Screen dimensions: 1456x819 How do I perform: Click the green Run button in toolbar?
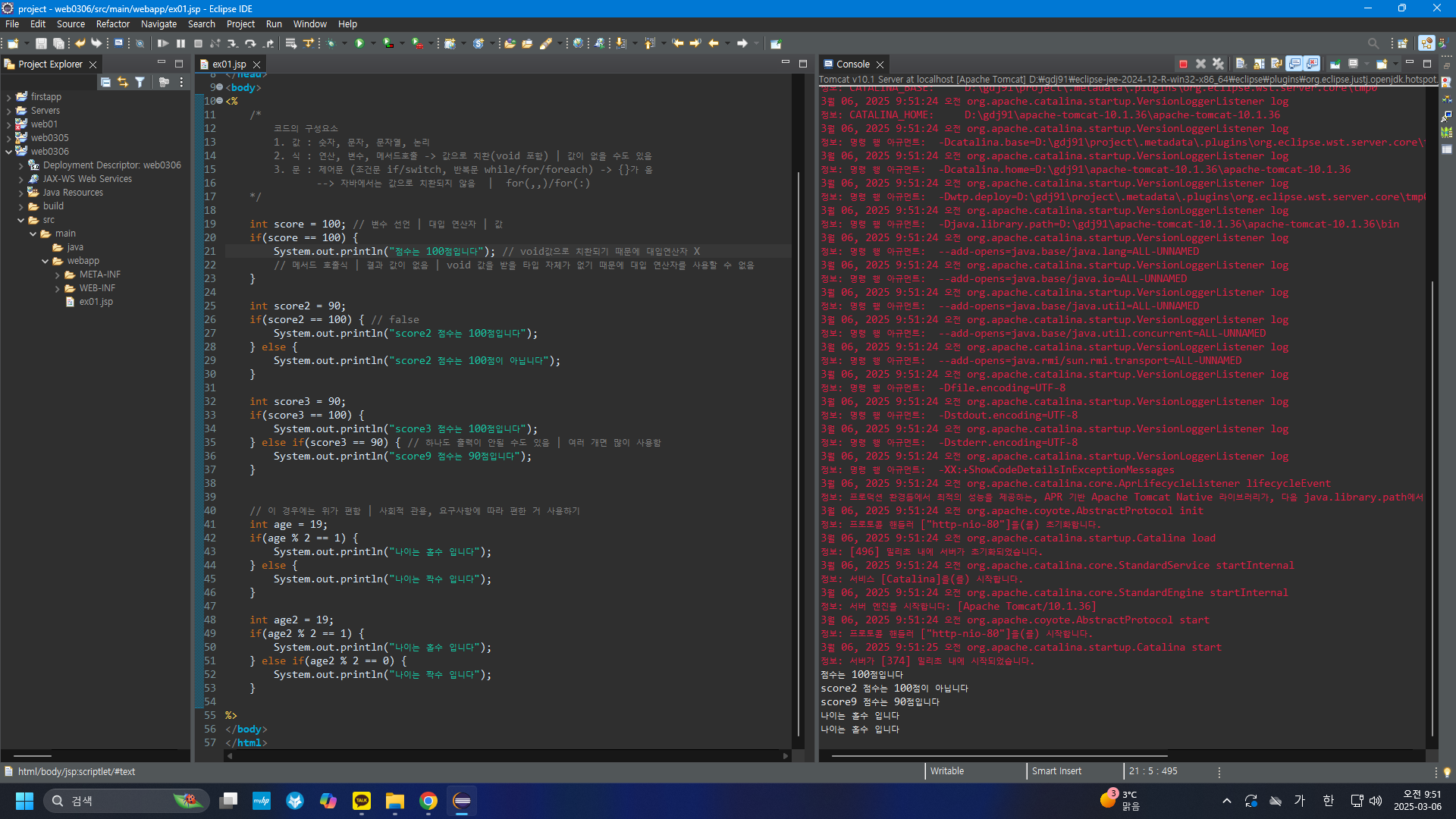pyautogui.click(x=359, y=43)
